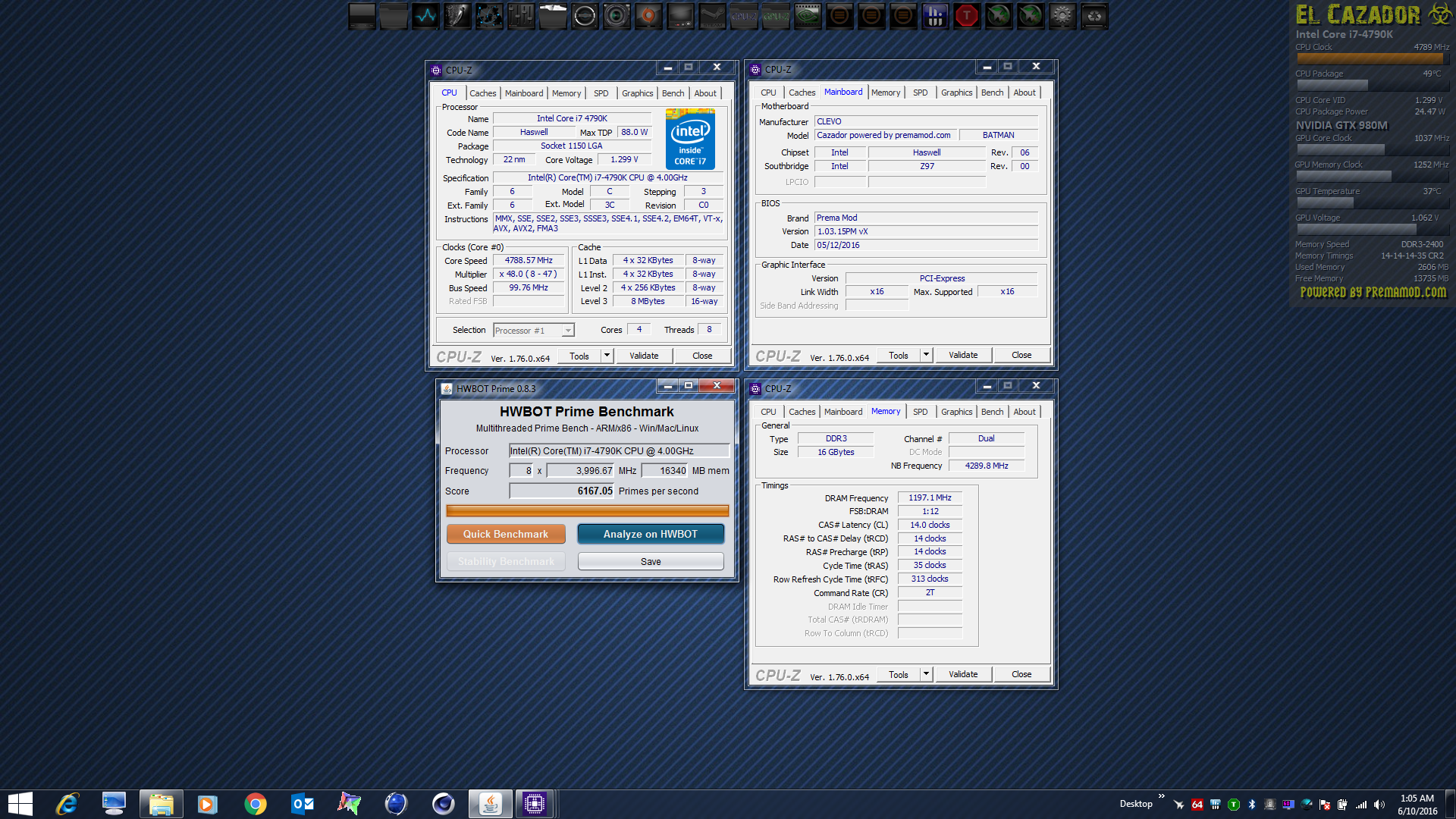This screenshot has width=1456, height=819.
Task: Open the network signal tray icon
Action: click(x=1361, y=805)
